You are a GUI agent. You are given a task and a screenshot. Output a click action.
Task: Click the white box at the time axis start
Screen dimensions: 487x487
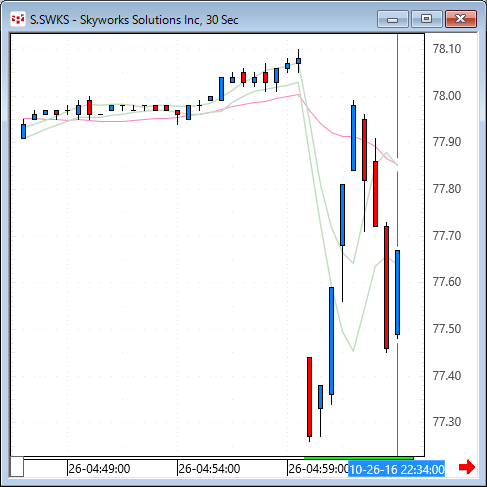click(17, 467)
